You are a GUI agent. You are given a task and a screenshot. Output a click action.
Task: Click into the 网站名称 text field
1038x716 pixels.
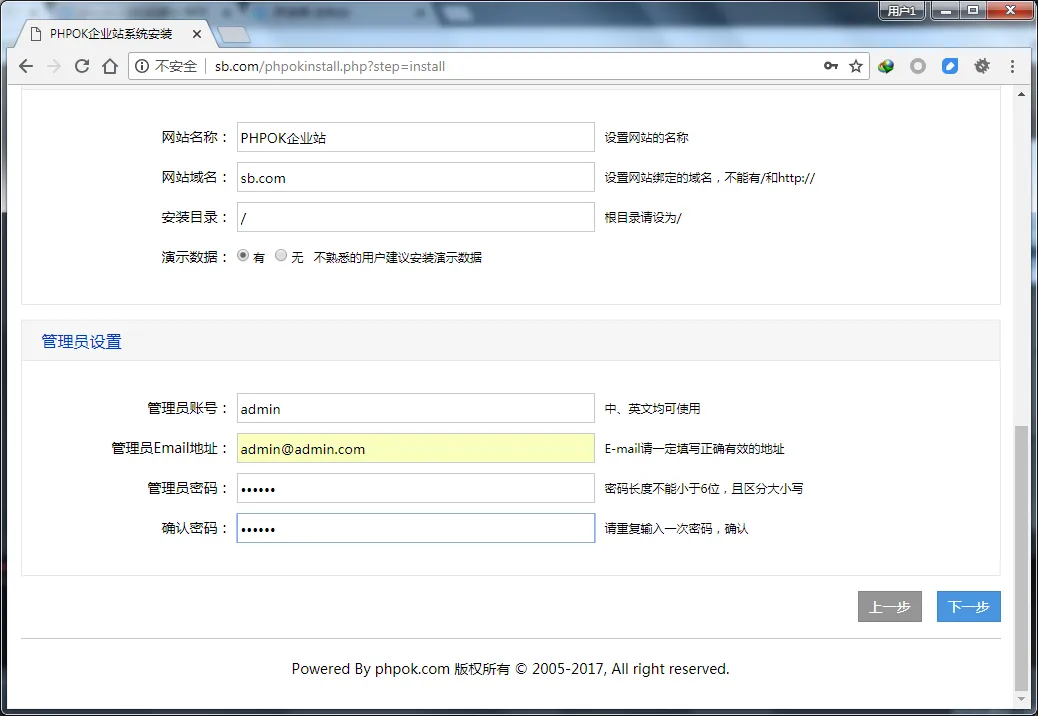pos(415,138)
